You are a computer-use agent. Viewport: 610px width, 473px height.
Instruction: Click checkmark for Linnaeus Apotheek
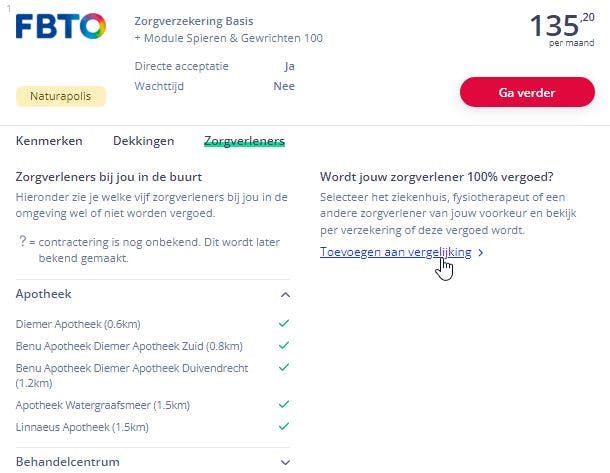(x=284, y=427)
